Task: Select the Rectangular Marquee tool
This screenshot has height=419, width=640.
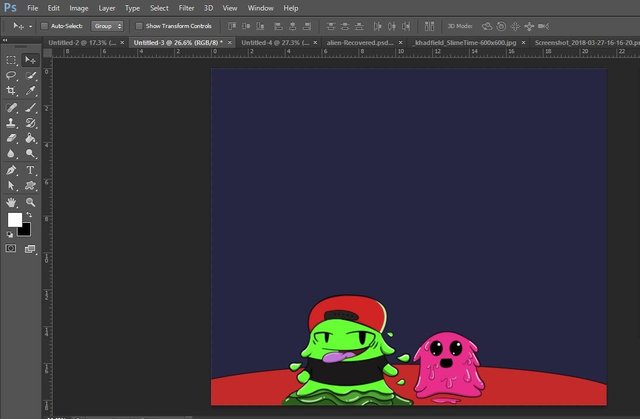Action: click(x=11, y=60)
